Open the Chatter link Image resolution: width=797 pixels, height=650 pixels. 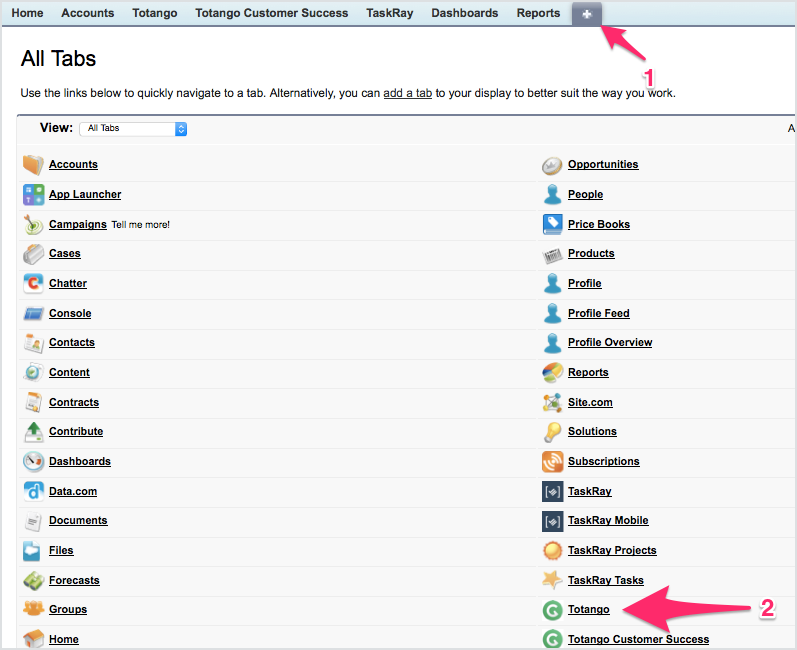click(x=68, y=284)
